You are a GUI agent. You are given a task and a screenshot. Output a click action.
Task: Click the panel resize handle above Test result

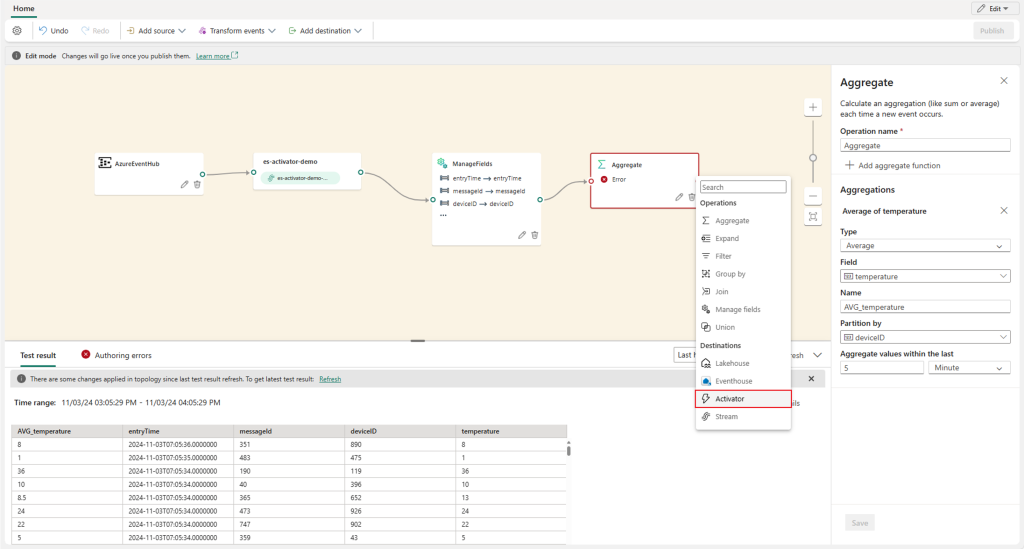coord(418,340)
